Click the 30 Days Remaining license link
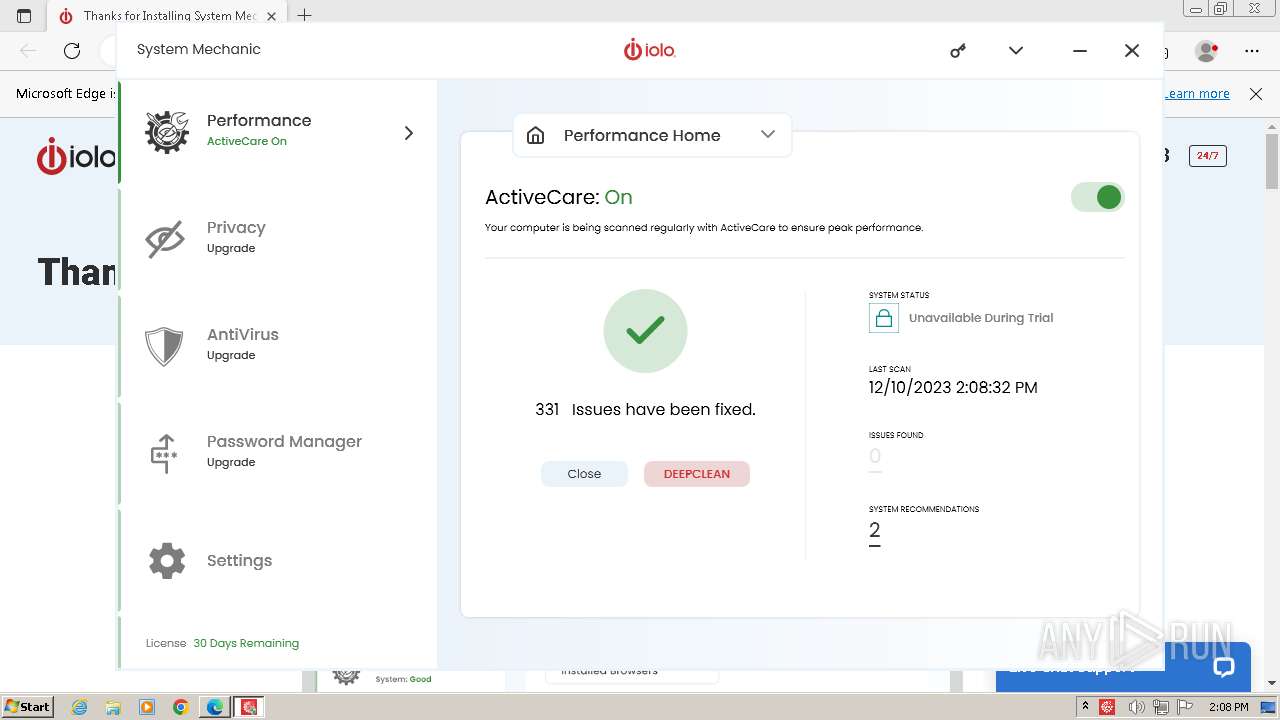Viewport: 1280px width, 720px height. [246, 643]
